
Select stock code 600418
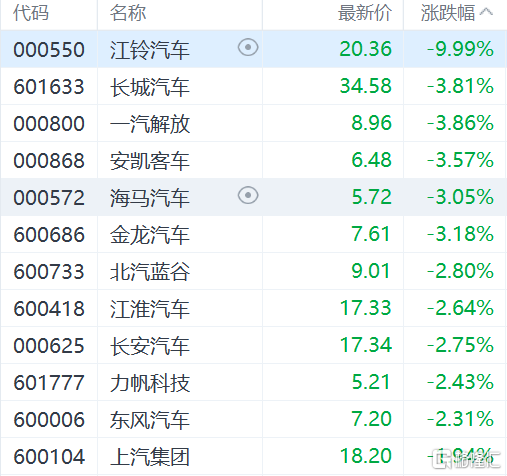pyautogui.click(x=49, y=309)
